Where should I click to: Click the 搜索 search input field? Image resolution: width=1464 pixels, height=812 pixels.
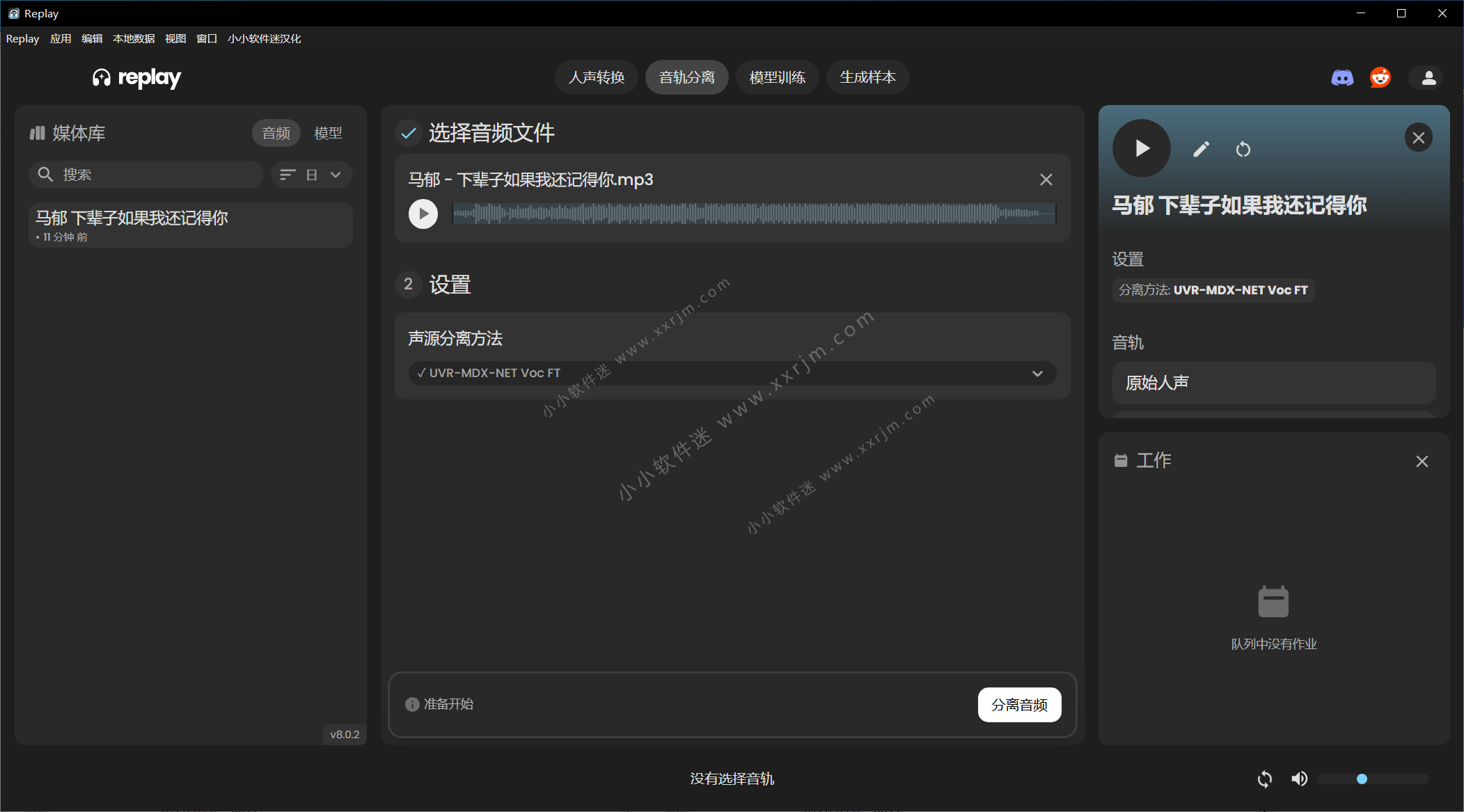coord(146,175)
